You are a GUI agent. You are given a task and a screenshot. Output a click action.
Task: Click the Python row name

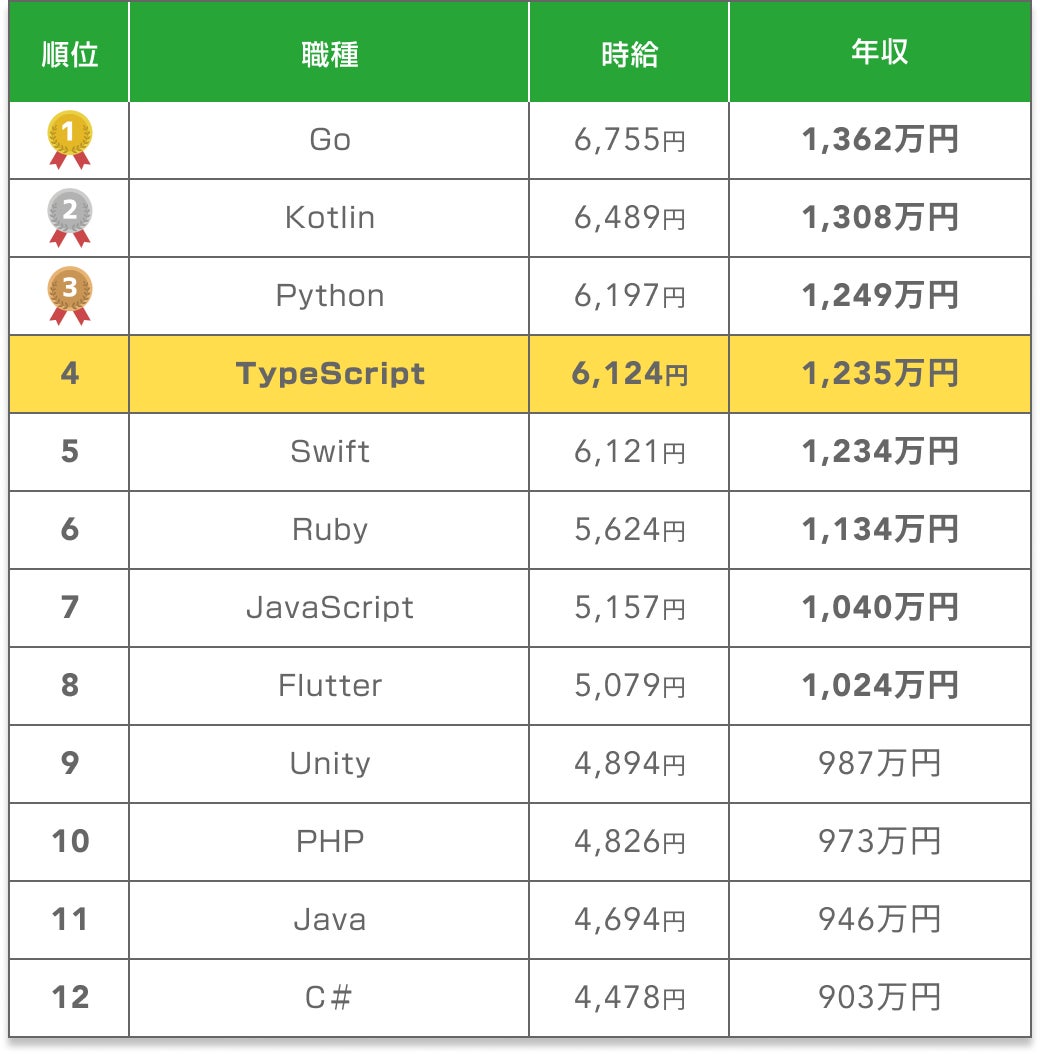point(329,296)
